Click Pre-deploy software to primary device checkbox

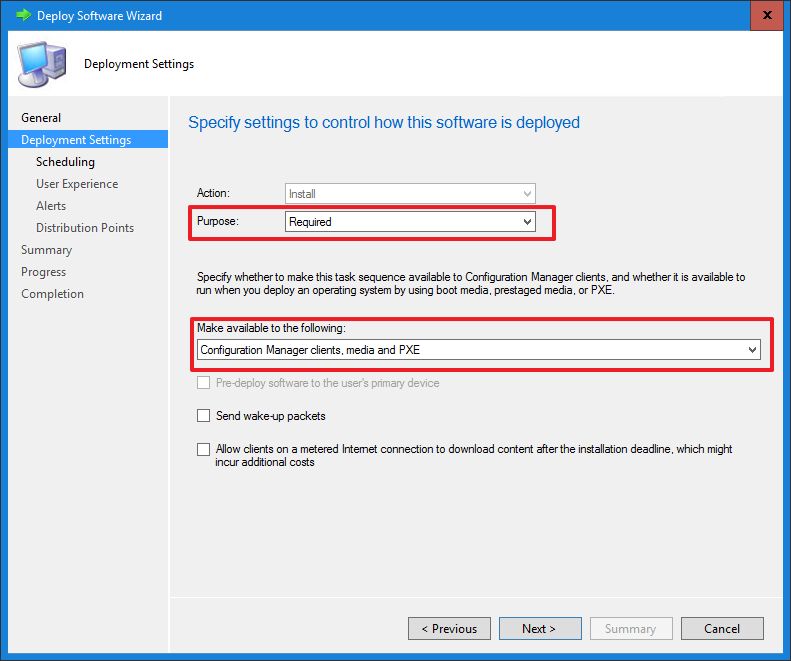[x=204, y=383]
